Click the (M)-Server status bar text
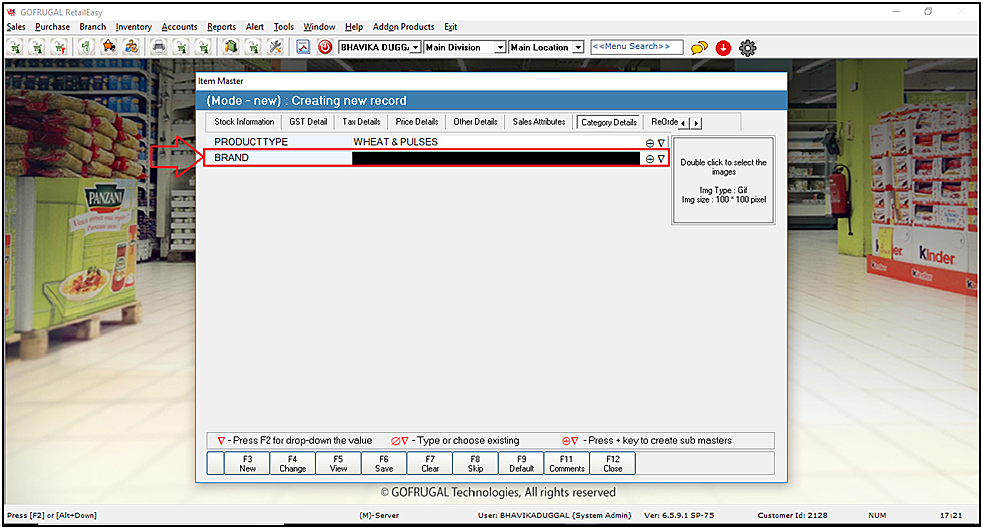Screen dimensions: 983x529 click(379, 516)
